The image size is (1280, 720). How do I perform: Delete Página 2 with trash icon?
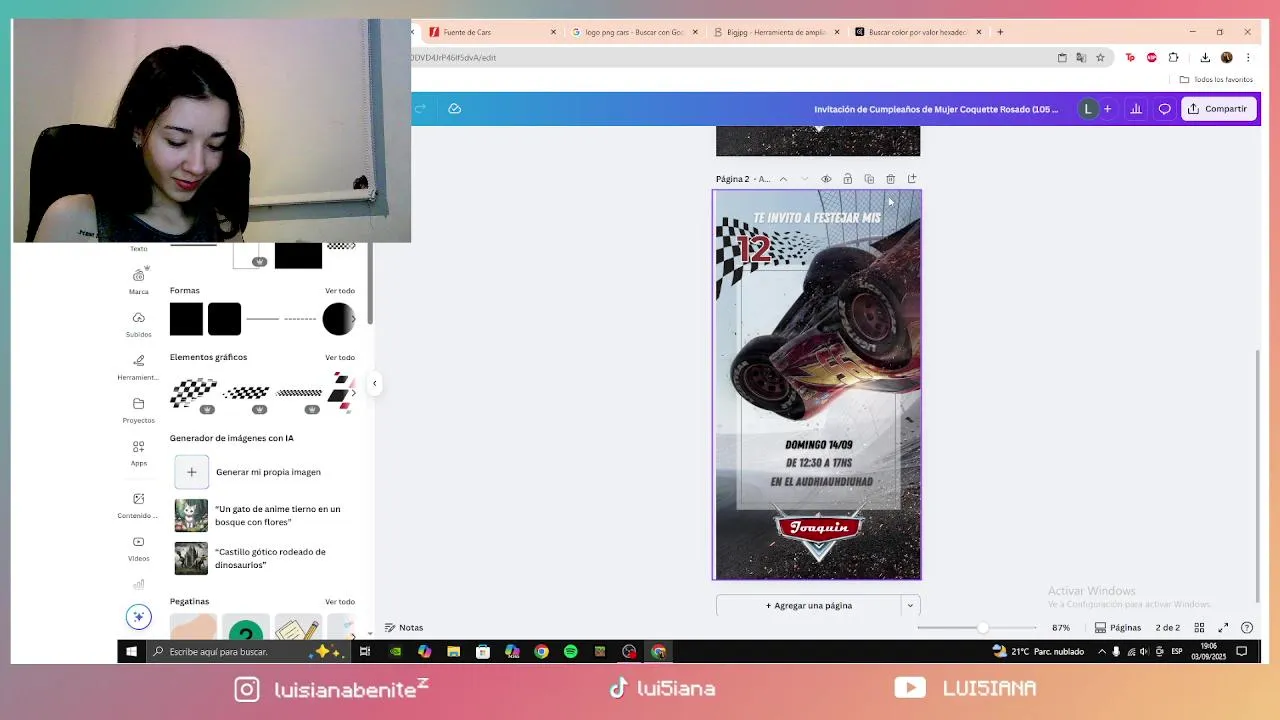click(x=890, y=179)
